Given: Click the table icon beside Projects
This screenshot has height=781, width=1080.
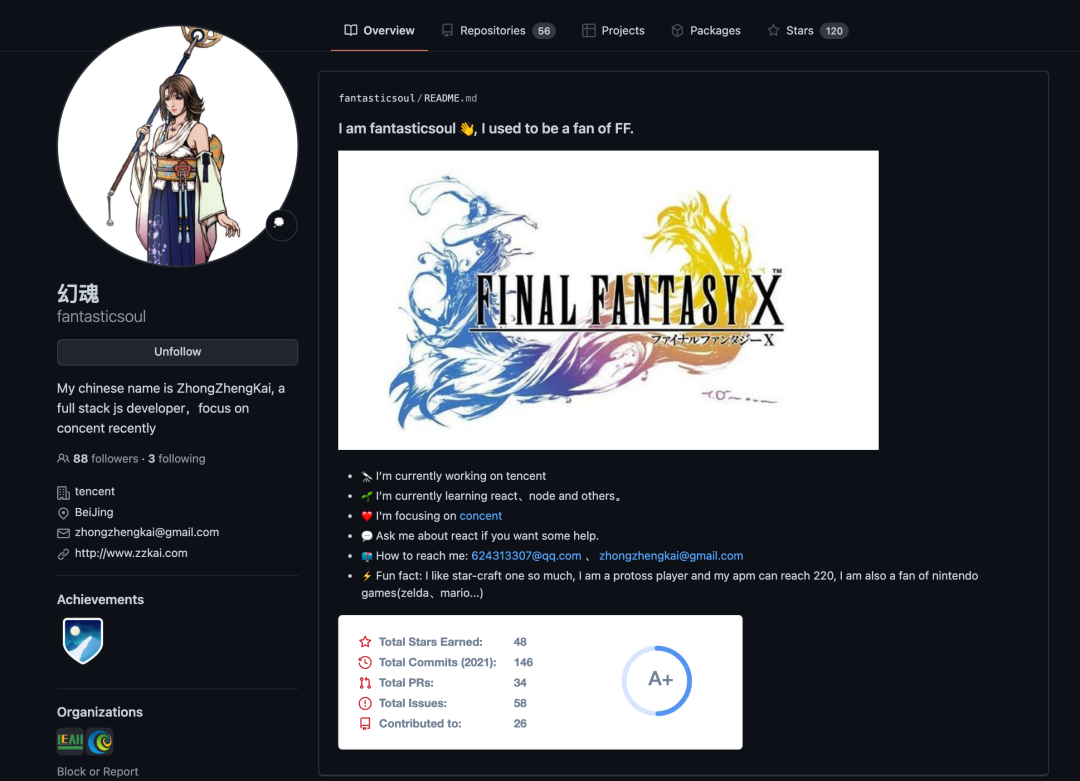Looking at the screenshot, I should [588, 30].
